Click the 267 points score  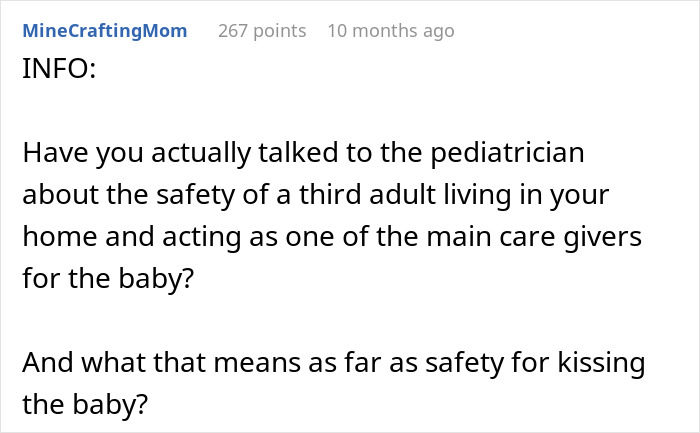(262, 31)
